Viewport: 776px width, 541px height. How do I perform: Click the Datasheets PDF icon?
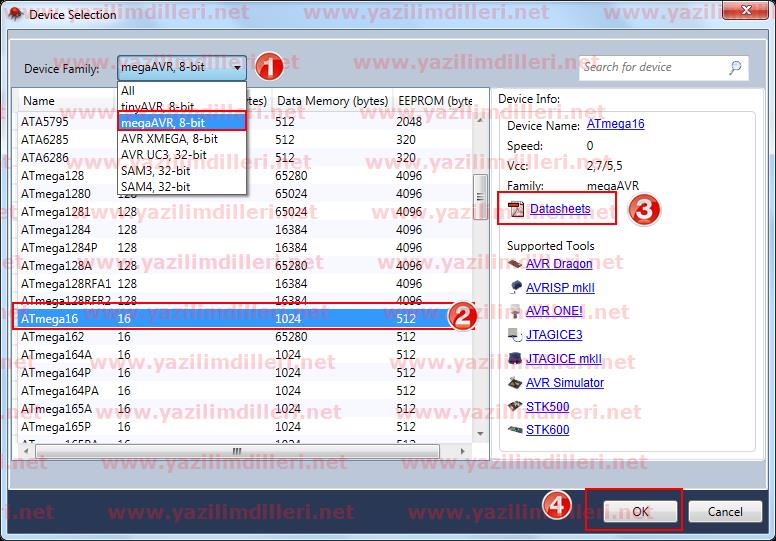516,209
